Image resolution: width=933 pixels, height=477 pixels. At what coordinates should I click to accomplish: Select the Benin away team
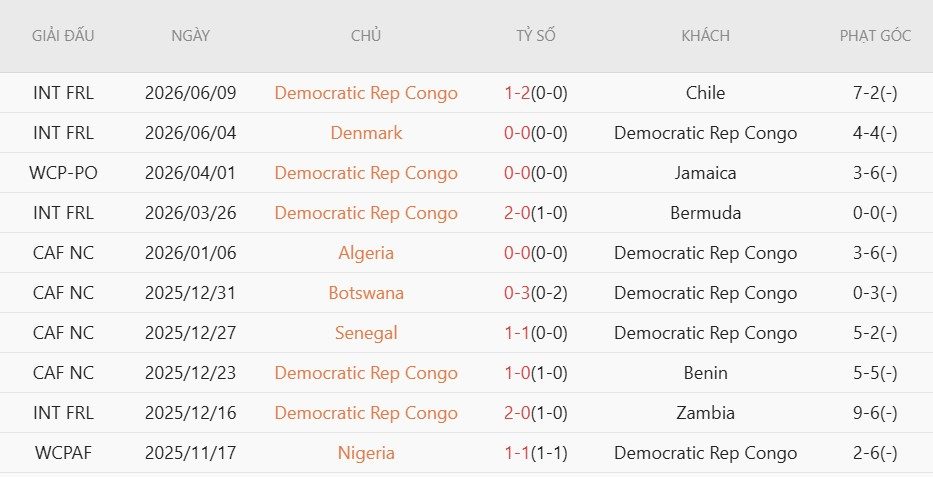[705, 372]
